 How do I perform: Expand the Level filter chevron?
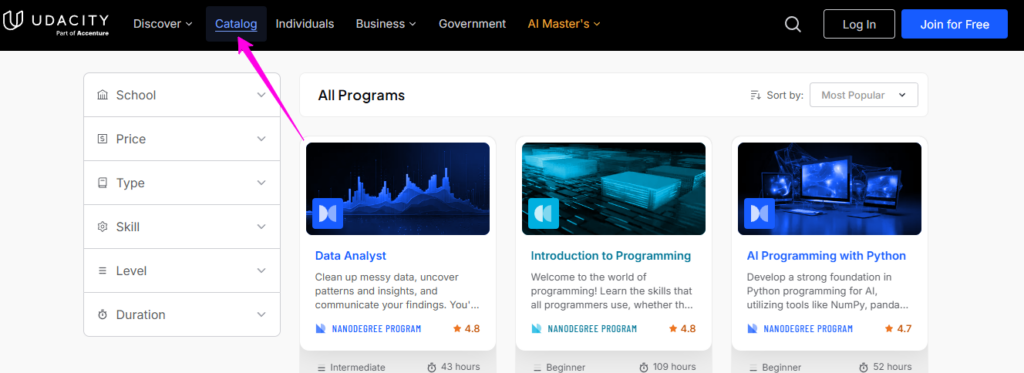261,270
